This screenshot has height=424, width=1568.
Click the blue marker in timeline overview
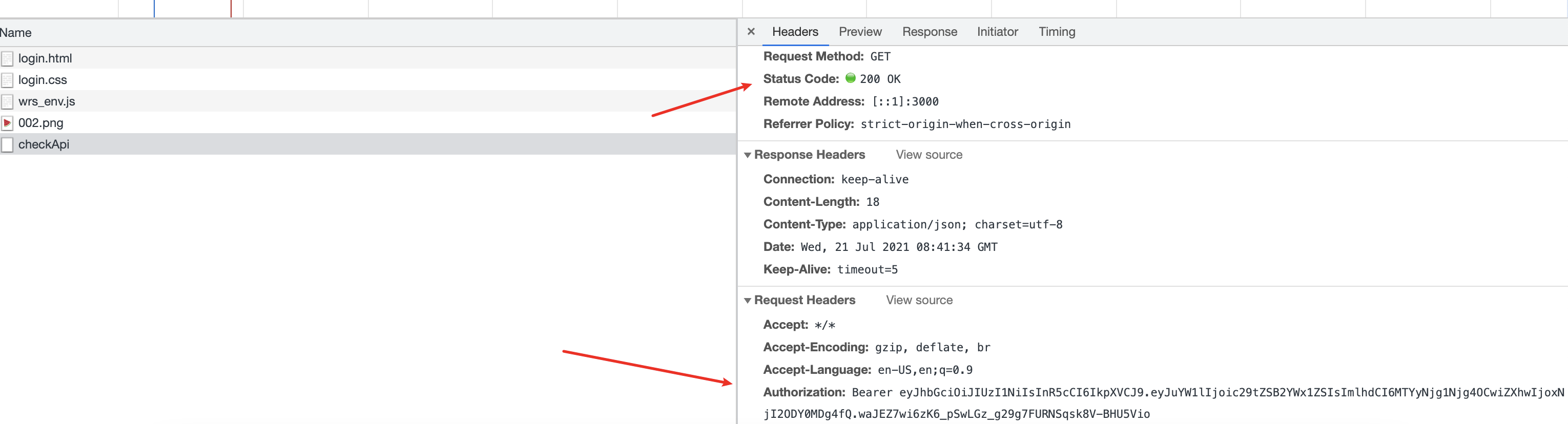tap(154, 9)
